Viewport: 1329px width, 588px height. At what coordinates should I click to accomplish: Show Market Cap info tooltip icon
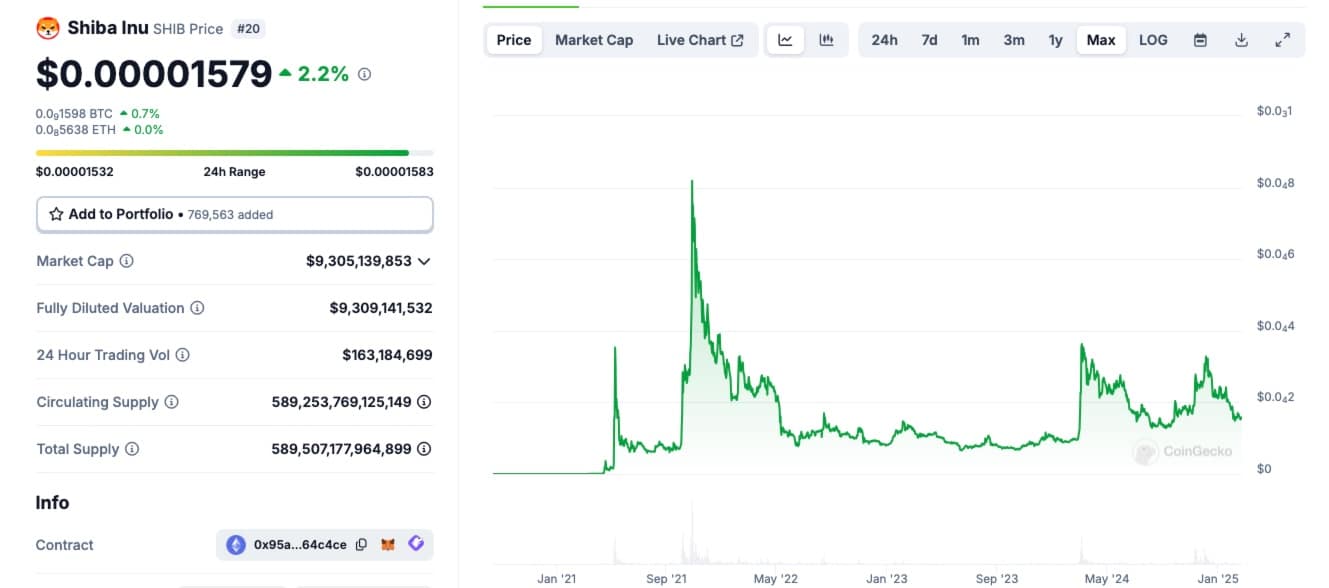[126, 261]
